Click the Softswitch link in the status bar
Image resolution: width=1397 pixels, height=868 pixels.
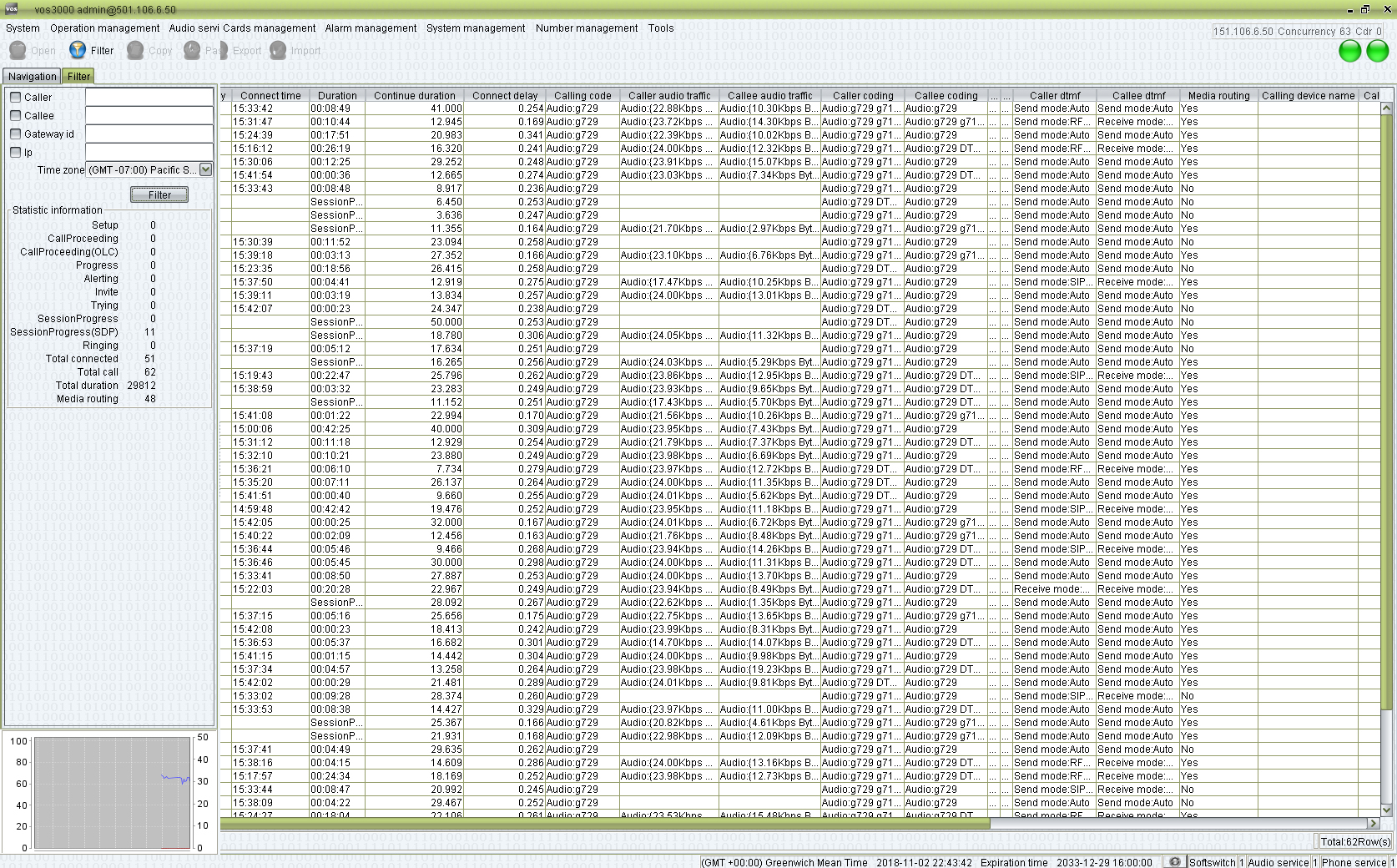[1212, 862]
